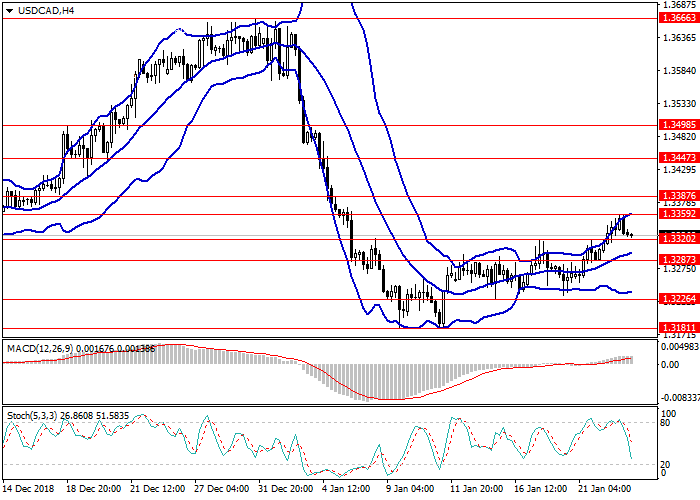Viewport: 700px width, 500px height.
Task: Click the 1.31811 bottom price level label
Action: 679,327
